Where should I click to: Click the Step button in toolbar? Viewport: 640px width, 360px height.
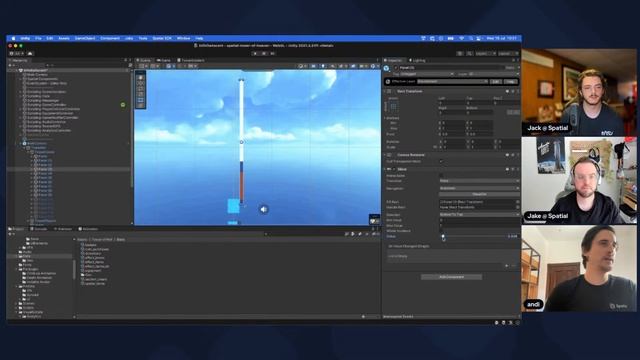272,53
